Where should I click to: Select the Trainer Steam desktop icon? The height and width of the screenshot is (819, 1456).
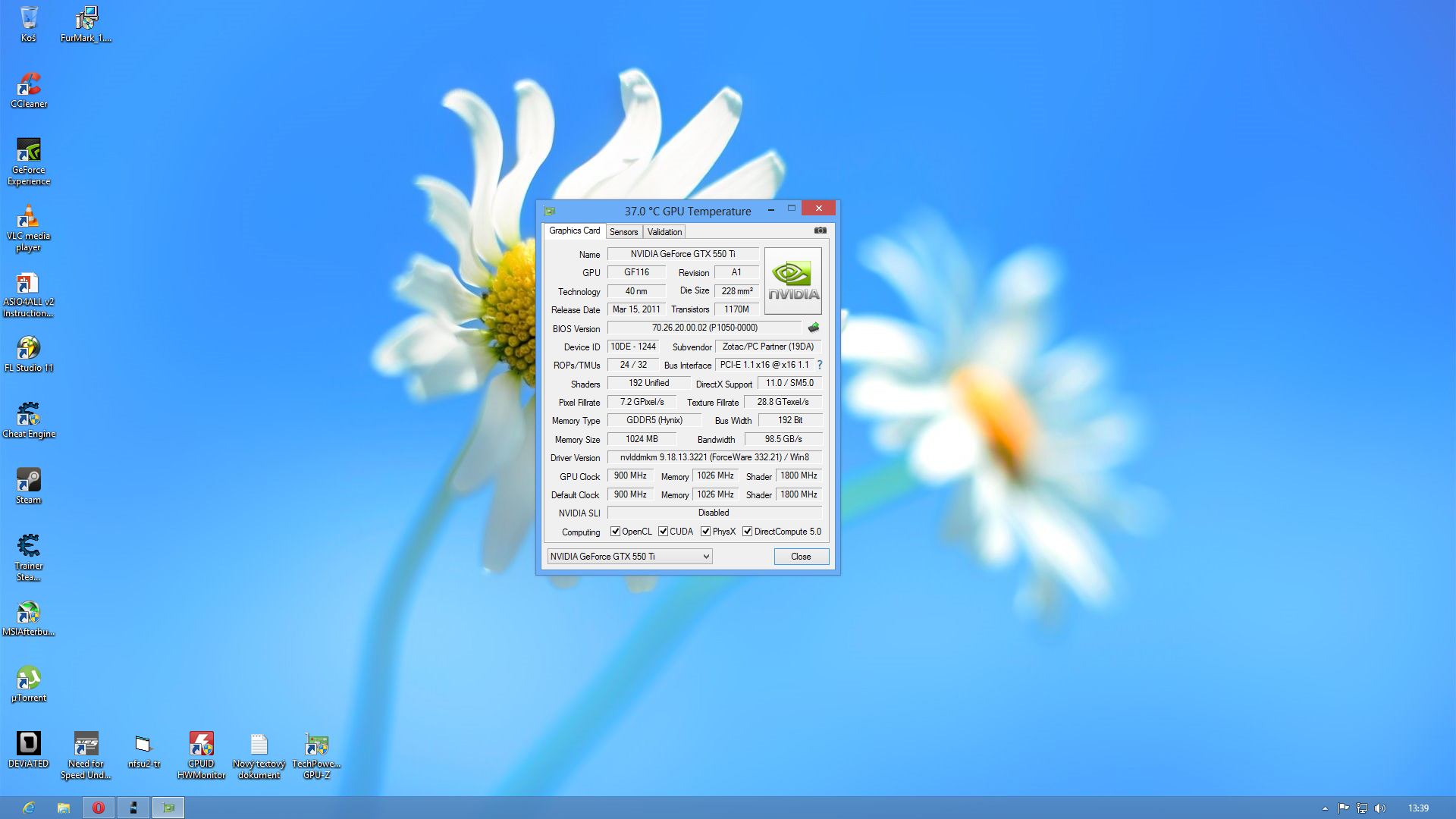(29, 557)
